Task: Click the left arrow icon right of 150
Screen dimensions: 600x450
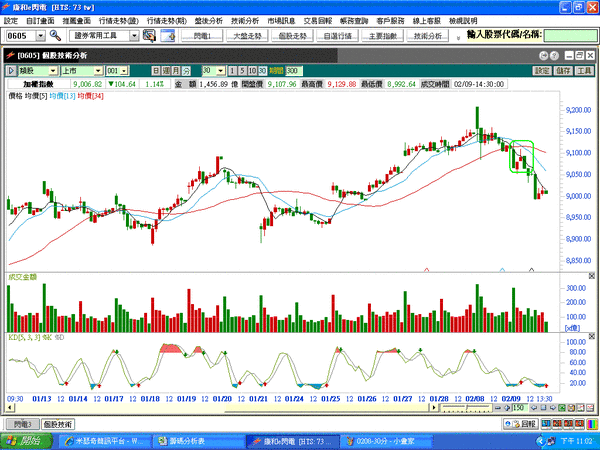Action: [x=535, y=408]
